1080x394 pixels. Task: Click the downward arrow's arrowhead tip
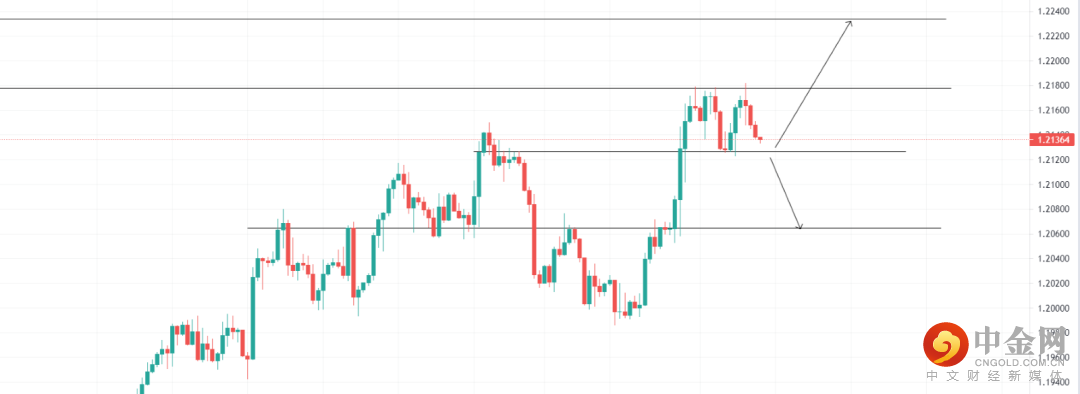pyautogui.click(x=800, y=228)
